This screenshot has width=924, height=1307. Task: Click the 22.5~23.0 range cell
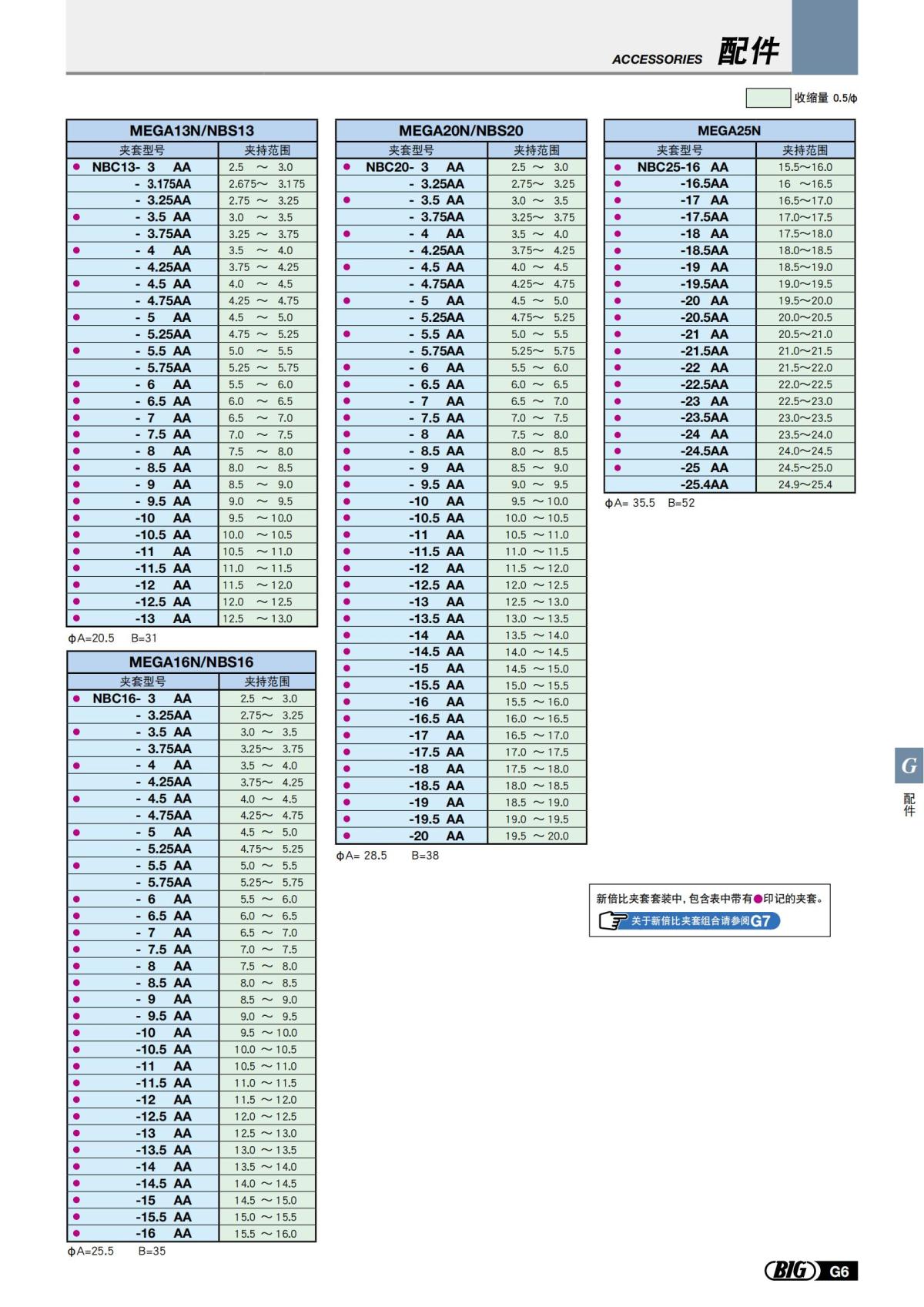805,401
